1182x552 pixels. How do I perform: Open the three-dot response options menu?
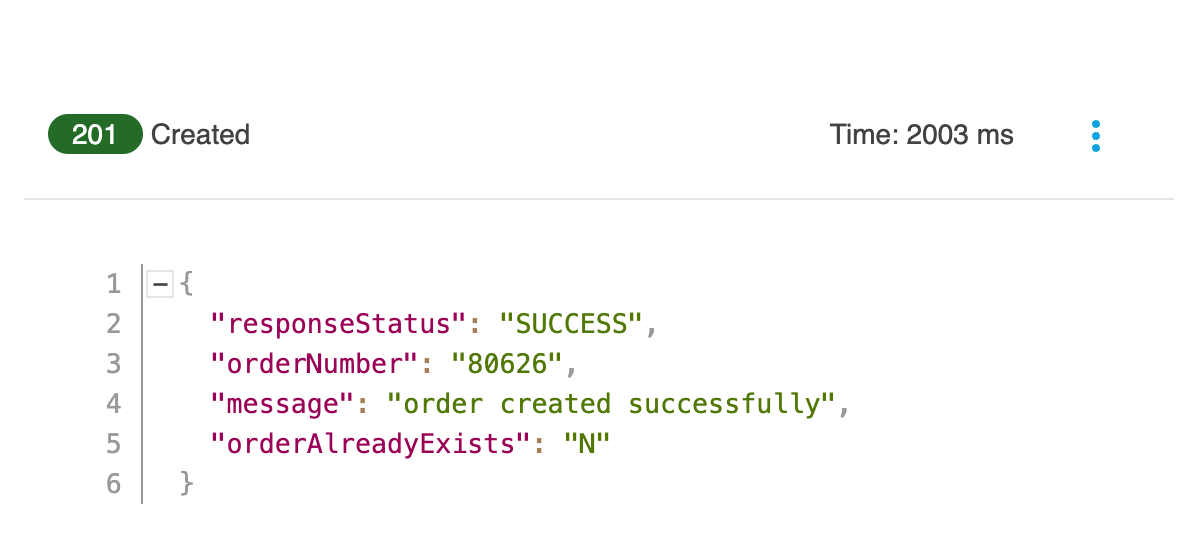tap(1095, 136)
